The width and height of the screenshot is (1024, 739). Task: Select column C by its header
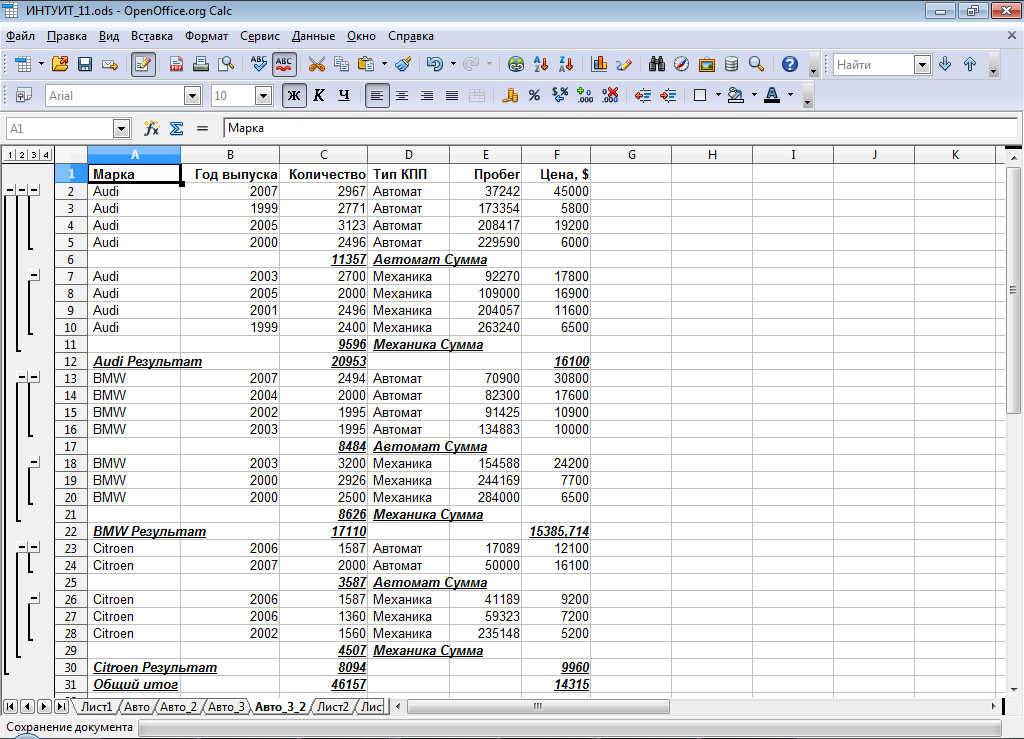click(x=323, y=155)
